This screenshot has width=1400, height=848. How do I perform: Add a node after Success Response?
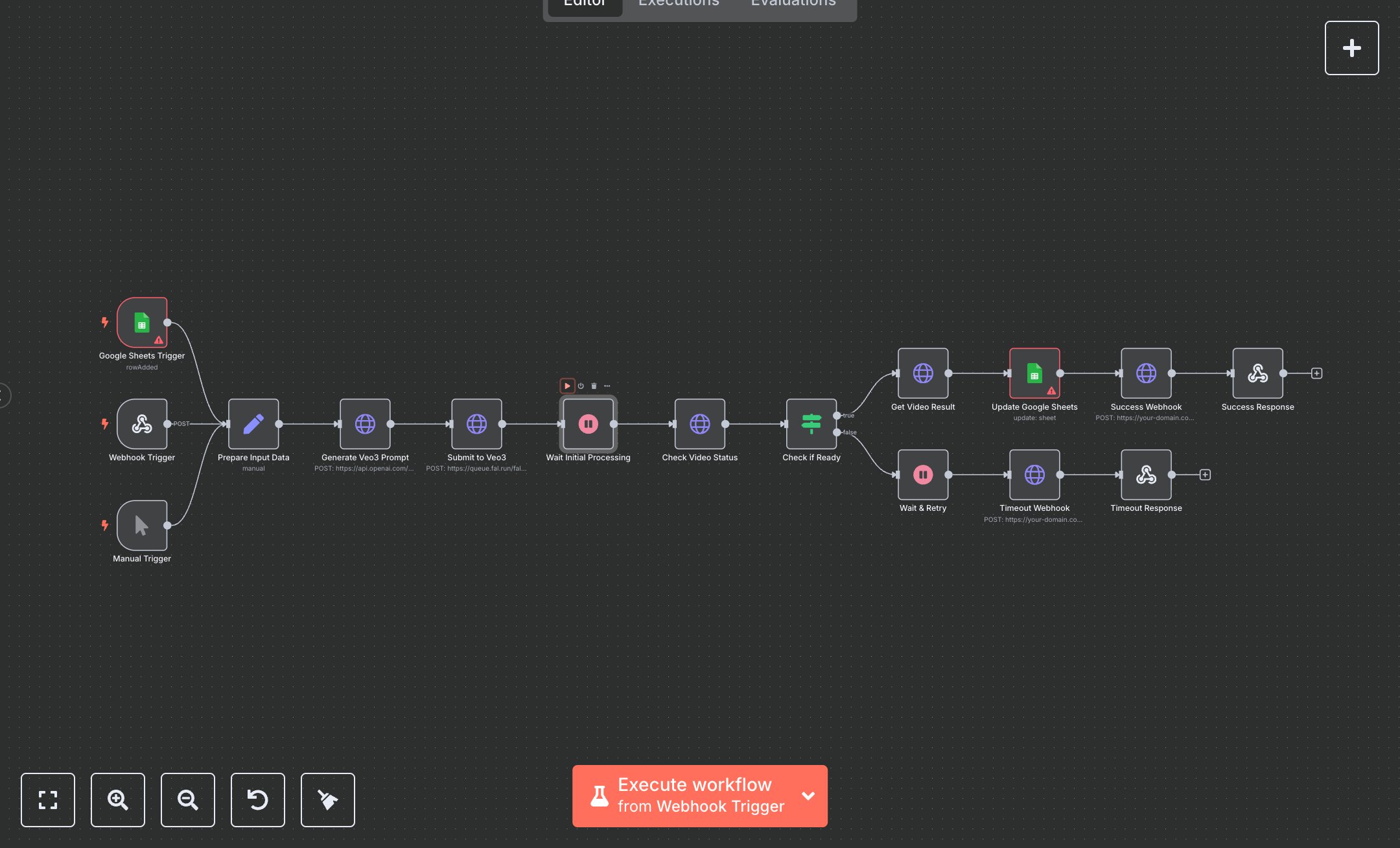[1315, 373]
